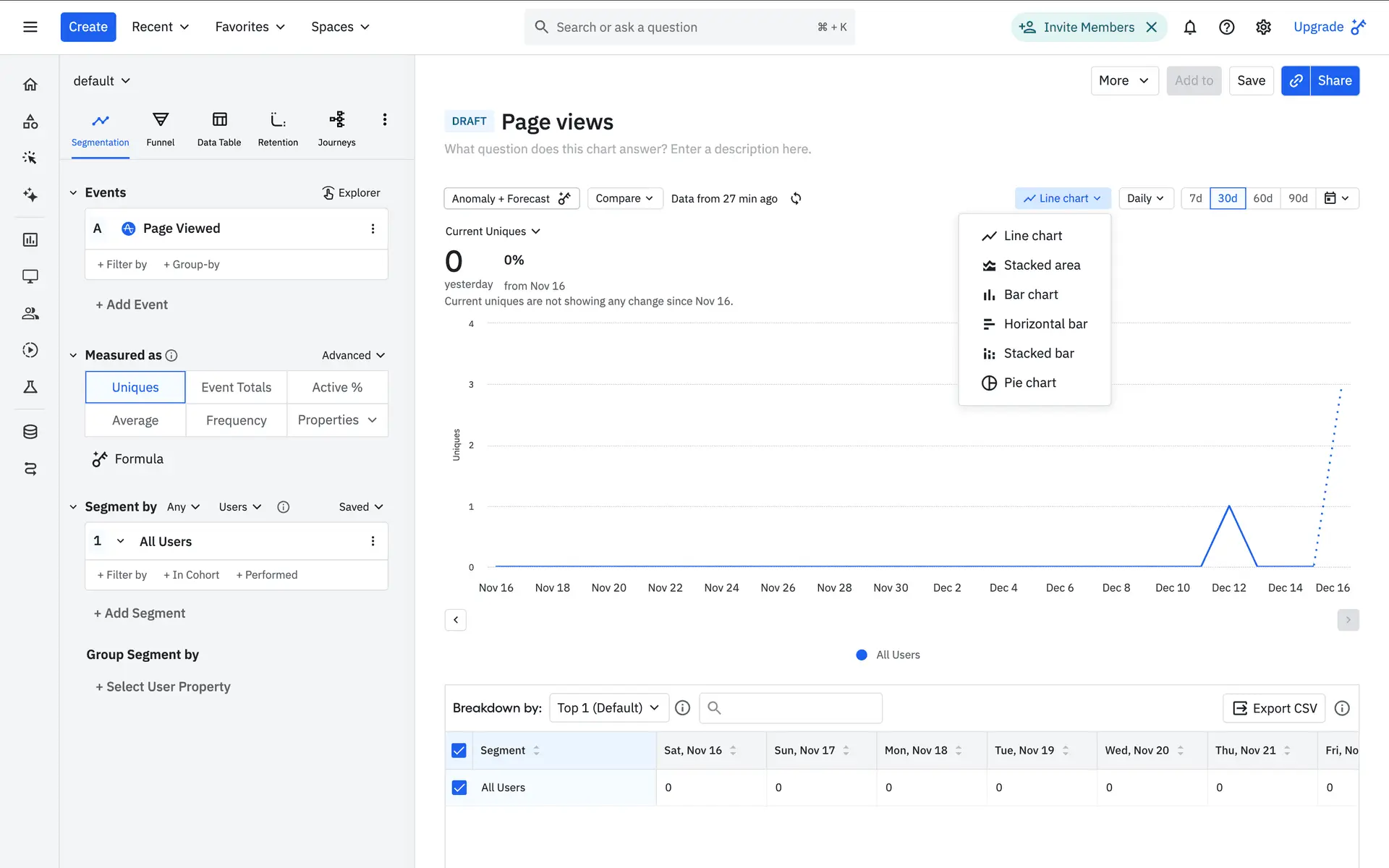Open the Explorer for events
1389x868 pixels.
351,192
